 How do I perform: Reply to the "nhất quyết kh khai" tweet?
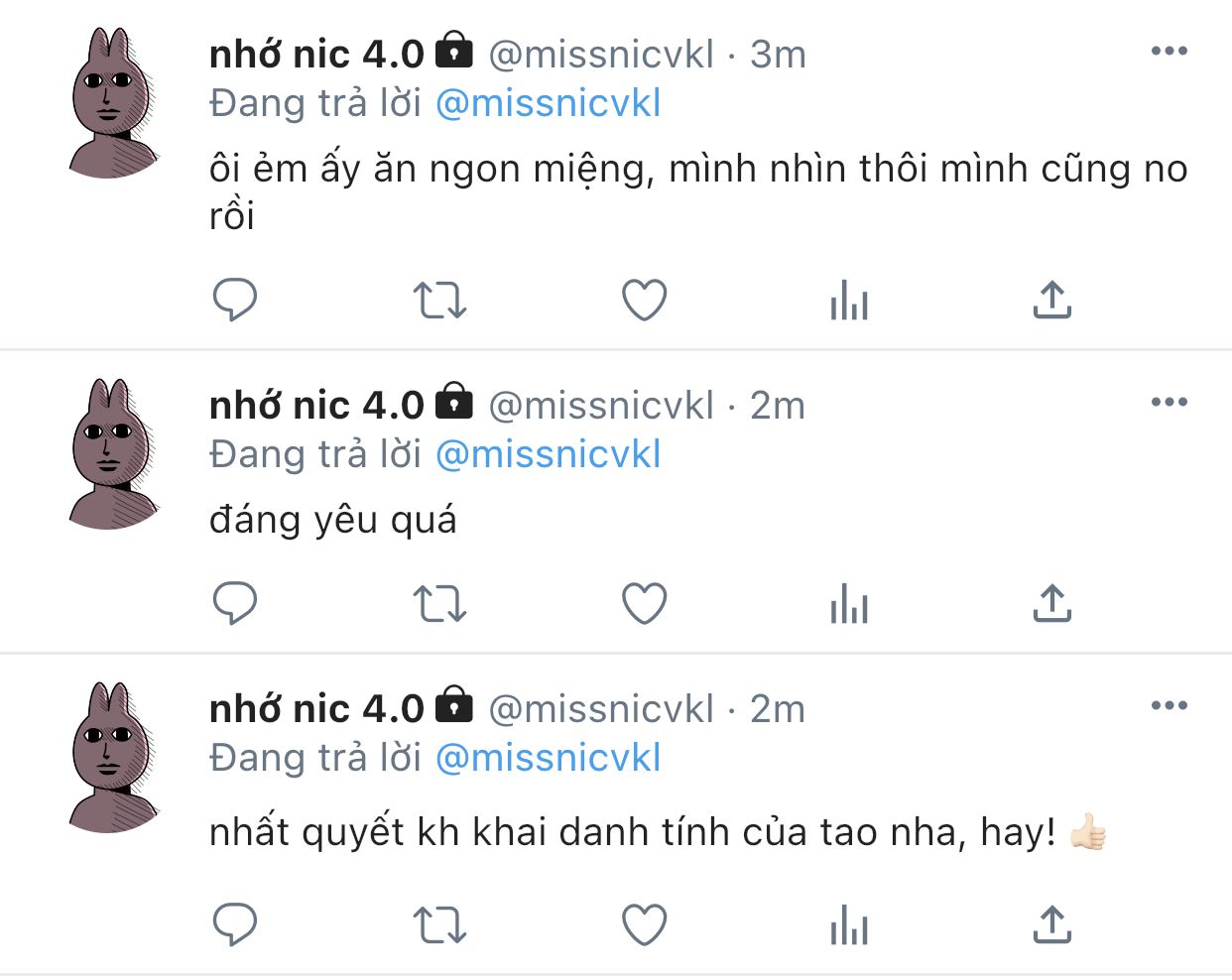click(x=235, y=925)
